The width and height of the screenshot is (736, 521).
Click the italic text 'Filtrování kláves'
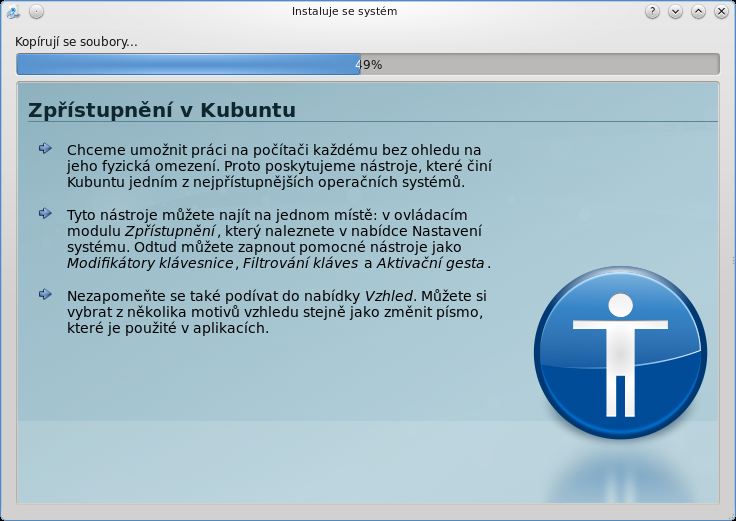tap(300, 263)
